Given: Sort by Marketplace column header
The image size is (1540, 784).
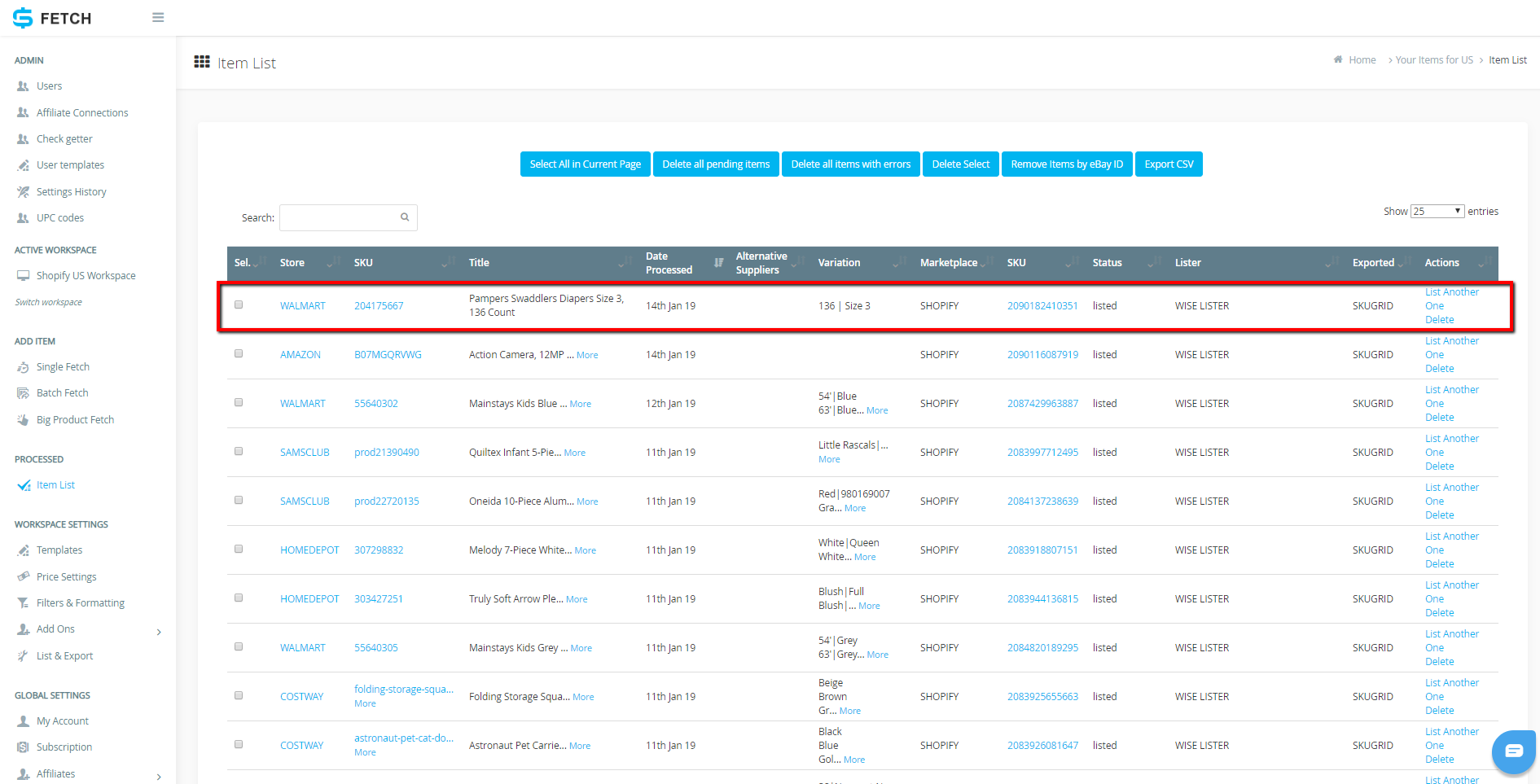Looking at the screenshot, I should coord(955,263).
